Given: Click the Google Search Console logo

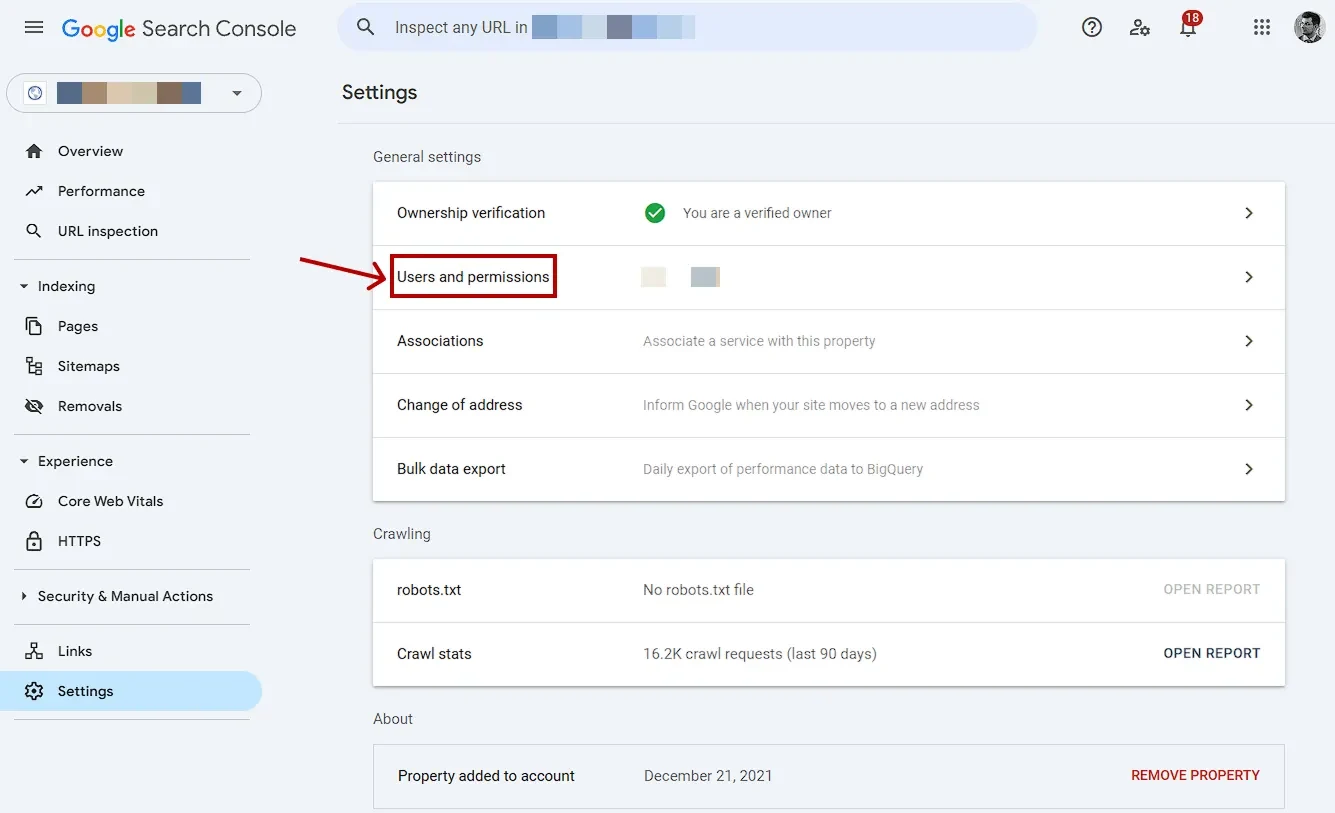Looking at the screenshot, I should (179, 28).
